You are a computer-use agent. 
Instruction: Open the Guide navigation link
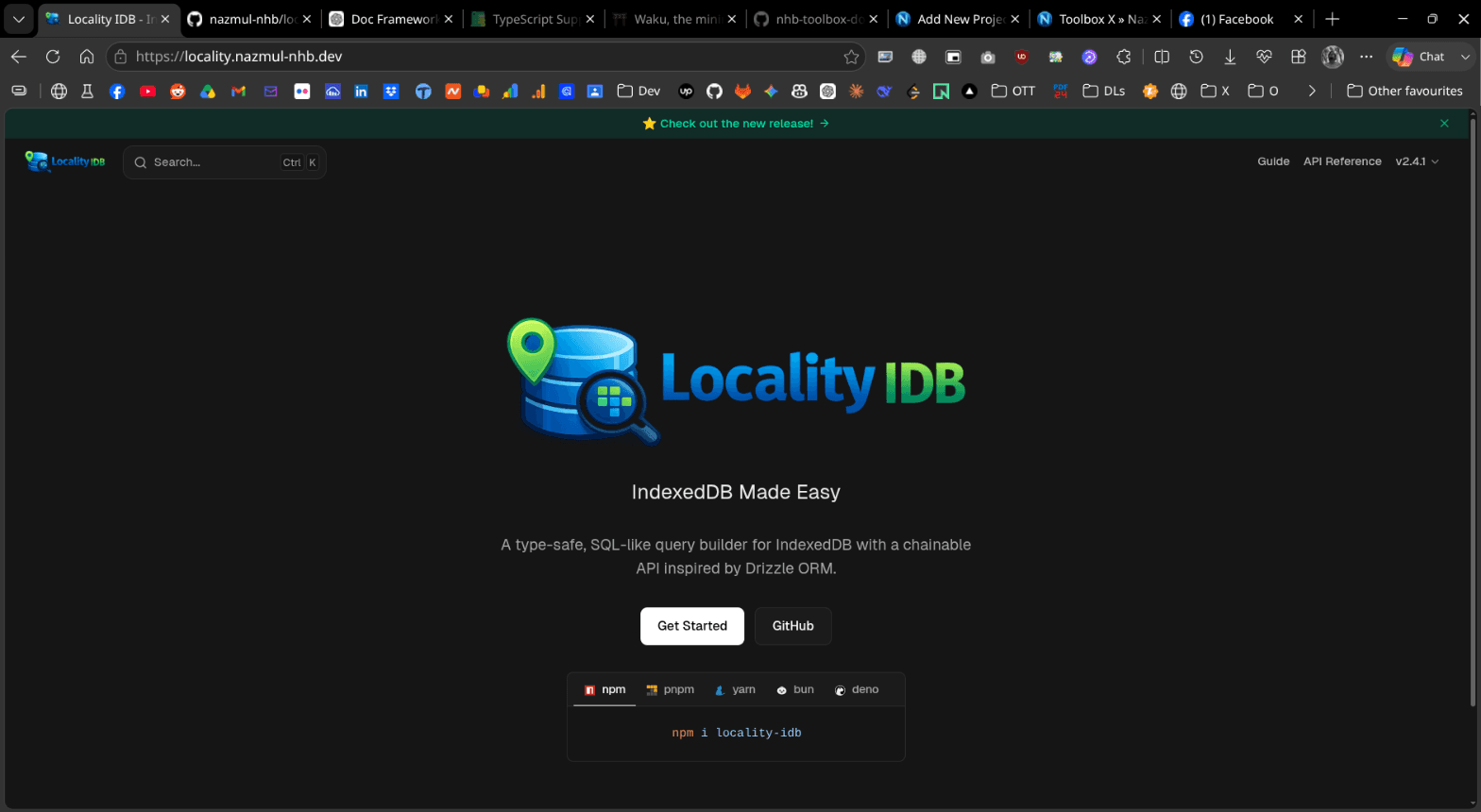point(1273,161)
